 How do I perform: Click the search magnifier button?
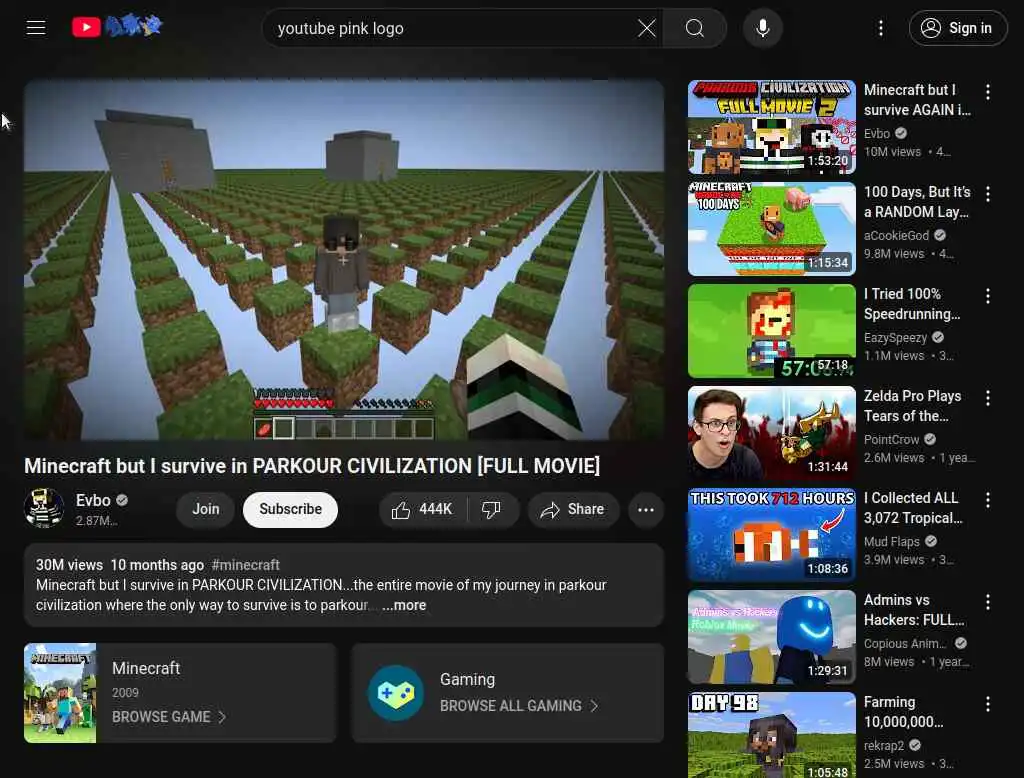tap(695, 28)
